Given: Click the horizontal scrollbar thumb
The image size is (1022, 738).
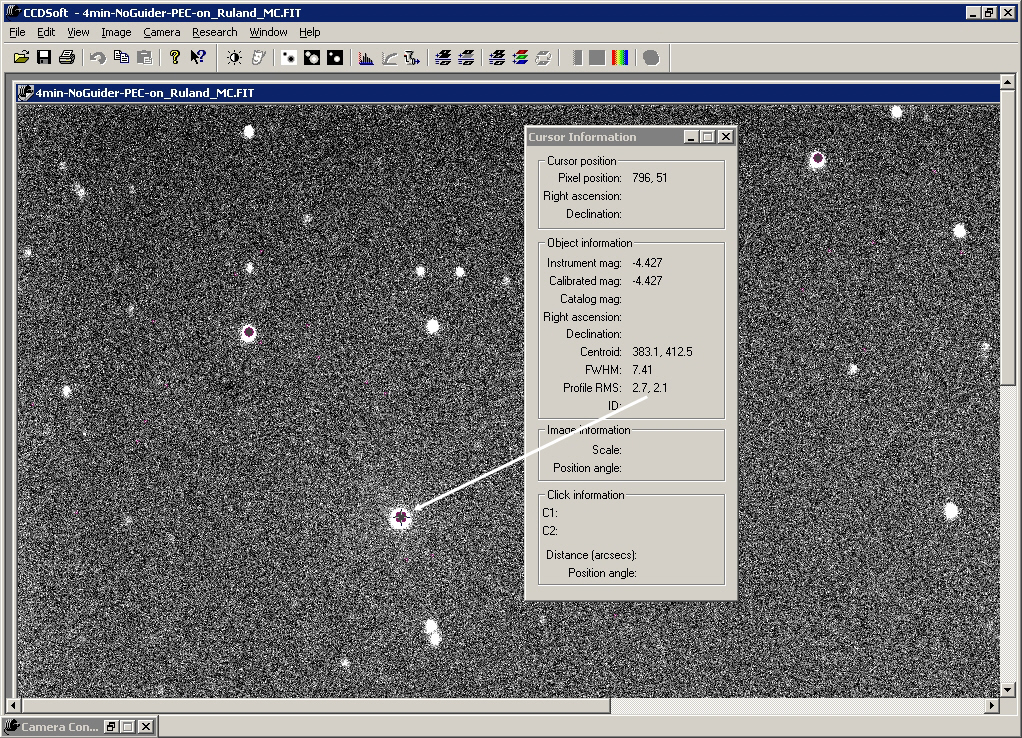Looking at the screenshot, I should (x=315, y=705).
